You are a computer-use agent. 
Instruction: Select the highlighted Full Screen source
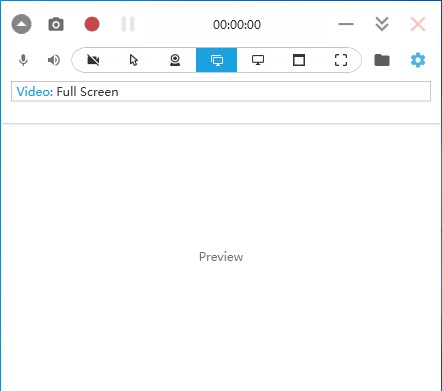pos(217,60)
